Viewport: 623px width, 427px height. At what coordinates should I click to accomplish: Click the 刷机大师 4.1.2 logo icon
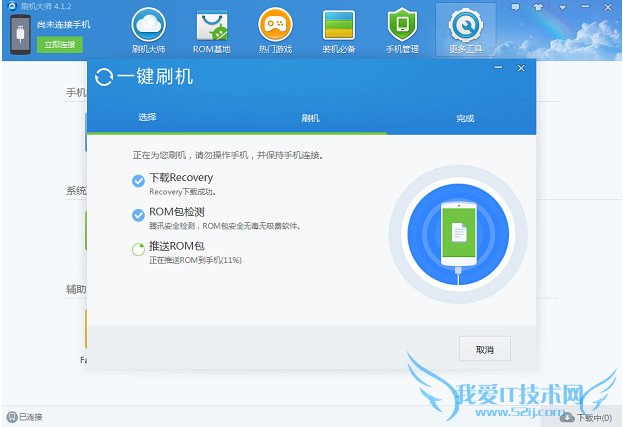click(x=12, y=6)
